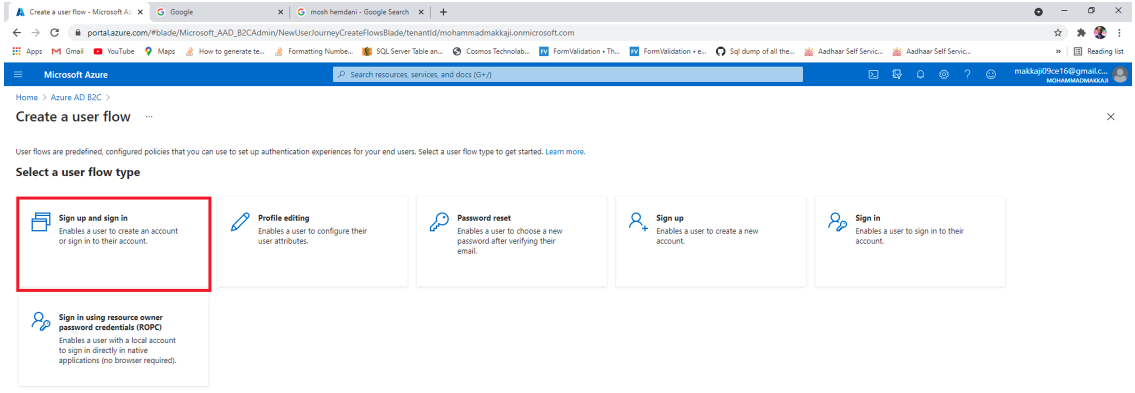The width and height of the screenshot is (1135, 393).
Task: Open the Chrome extensions puzzle icon
Action: coord(1081,33)
